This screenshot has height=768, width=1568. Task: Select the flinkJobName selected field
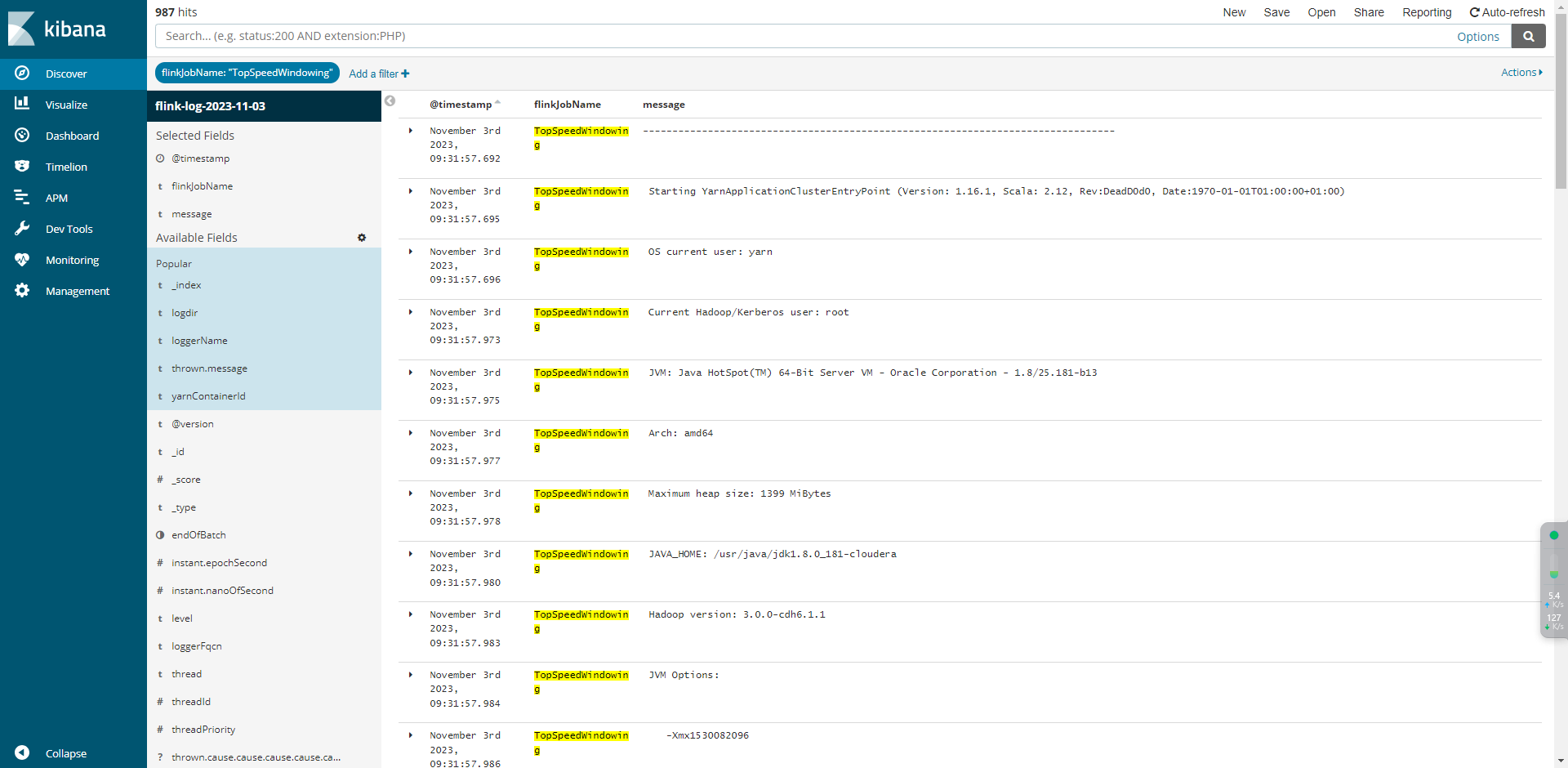click(202, 186)
